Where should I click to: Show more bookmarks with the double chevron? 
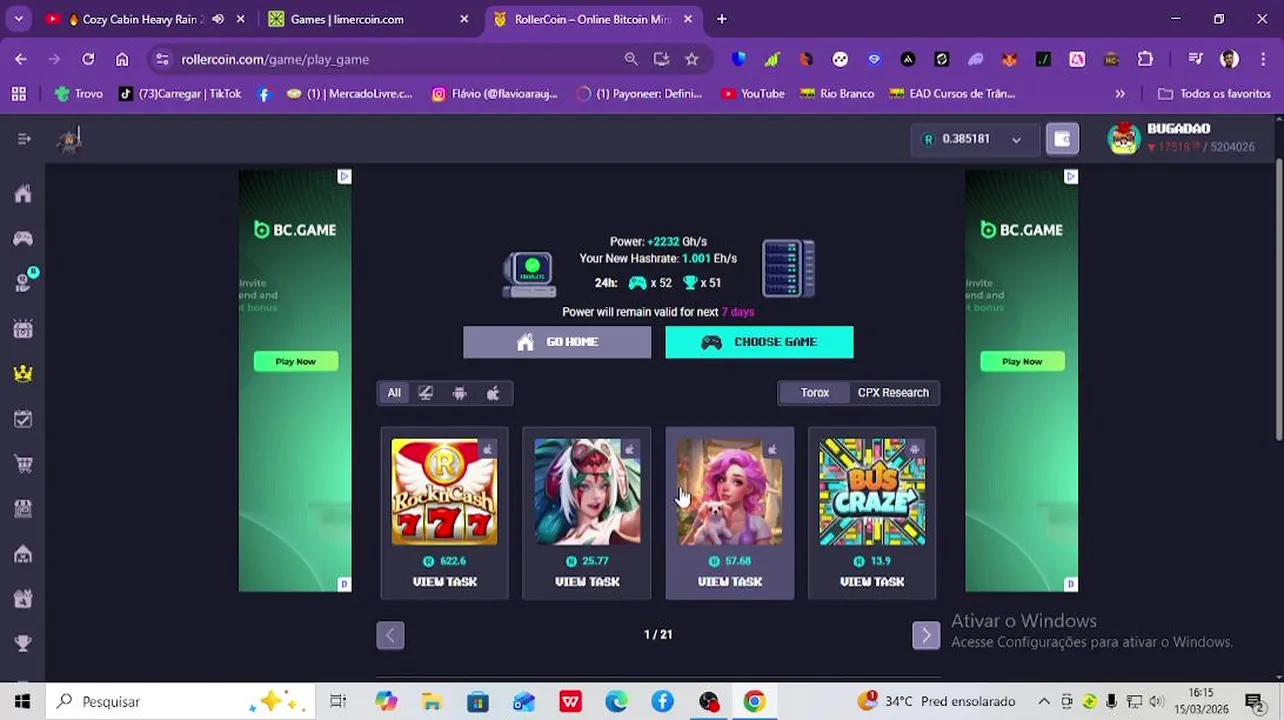click(1120, 93)
